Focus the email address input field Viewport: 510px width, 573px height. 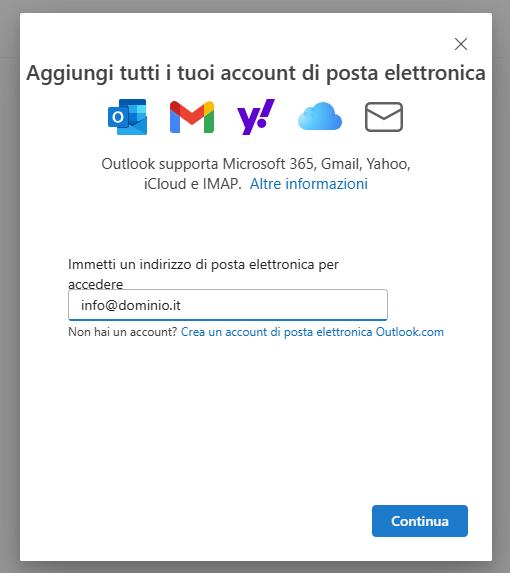pos(228,305)
